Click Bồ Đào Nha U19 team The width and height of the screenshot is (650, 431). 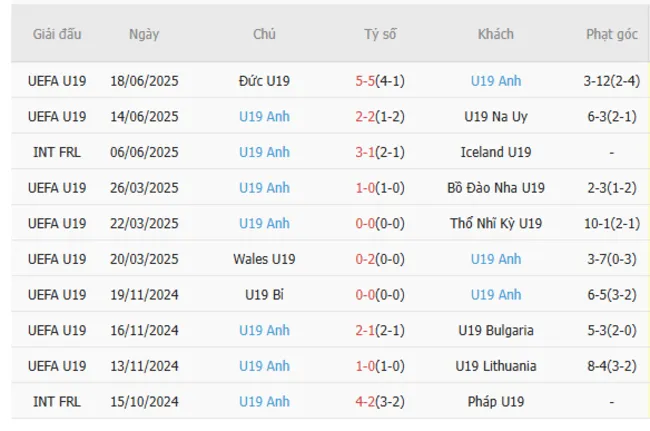click(x=496, y=186)
